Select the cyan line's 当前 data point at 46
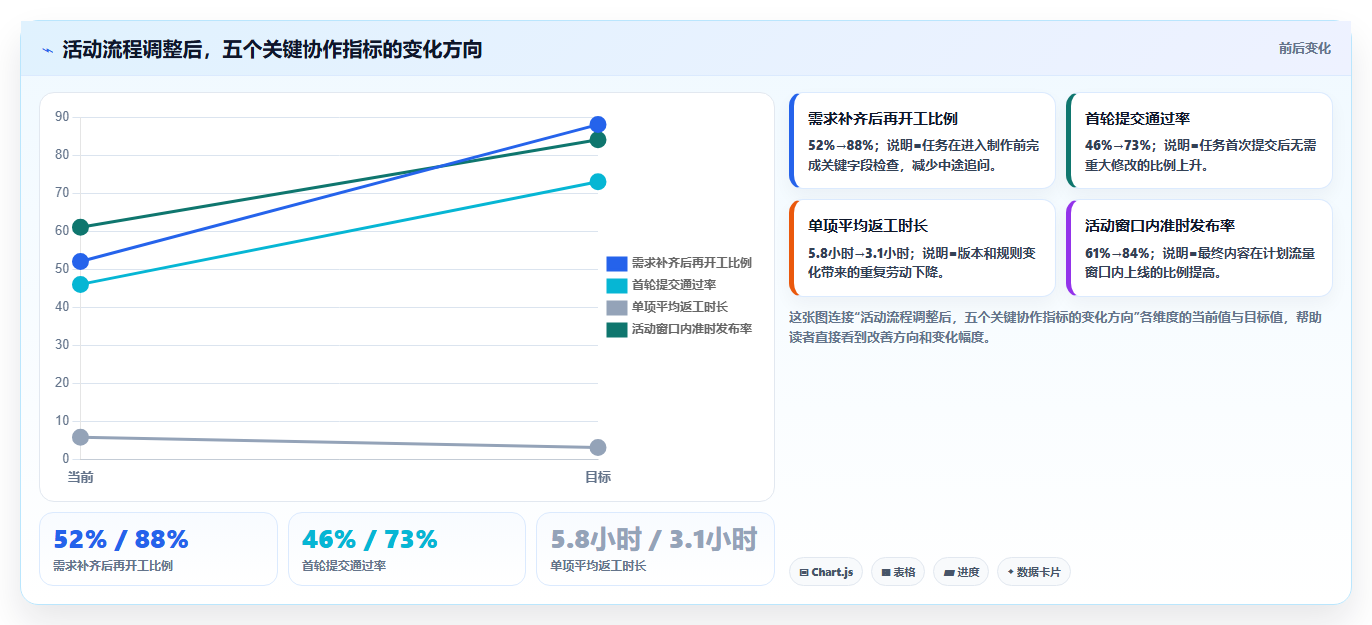 coord(80,285)
